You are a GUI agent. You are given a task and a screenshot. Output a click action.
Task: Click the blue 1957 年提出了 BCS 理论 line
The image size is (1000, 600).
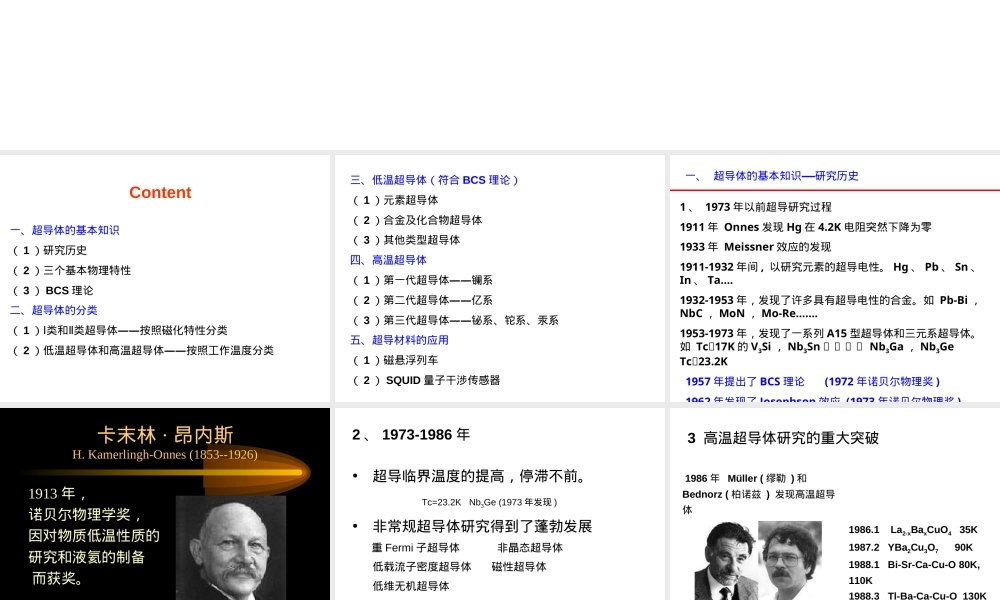click(x=813, y=381)
